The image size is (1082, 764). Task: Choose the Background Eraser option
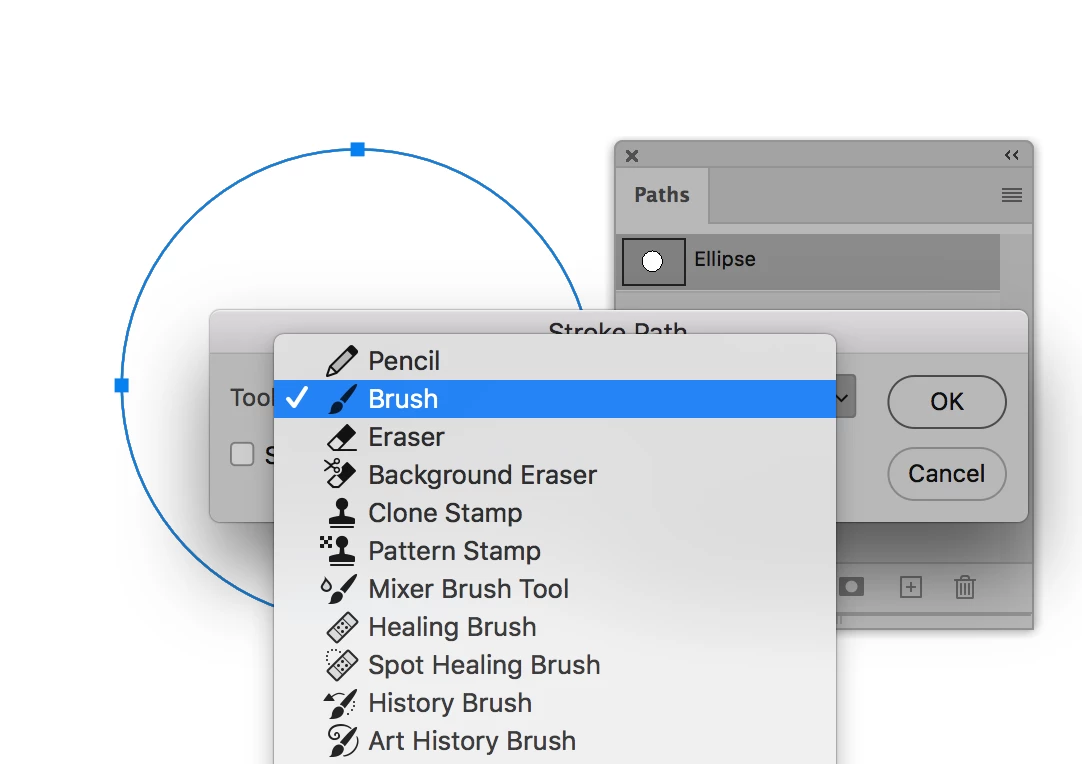point(555,475)
